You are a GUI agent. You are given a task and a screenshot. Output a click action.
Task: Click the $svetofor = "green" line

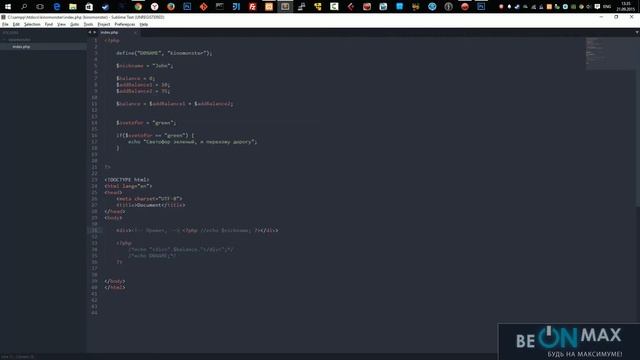tap(146, 122)
